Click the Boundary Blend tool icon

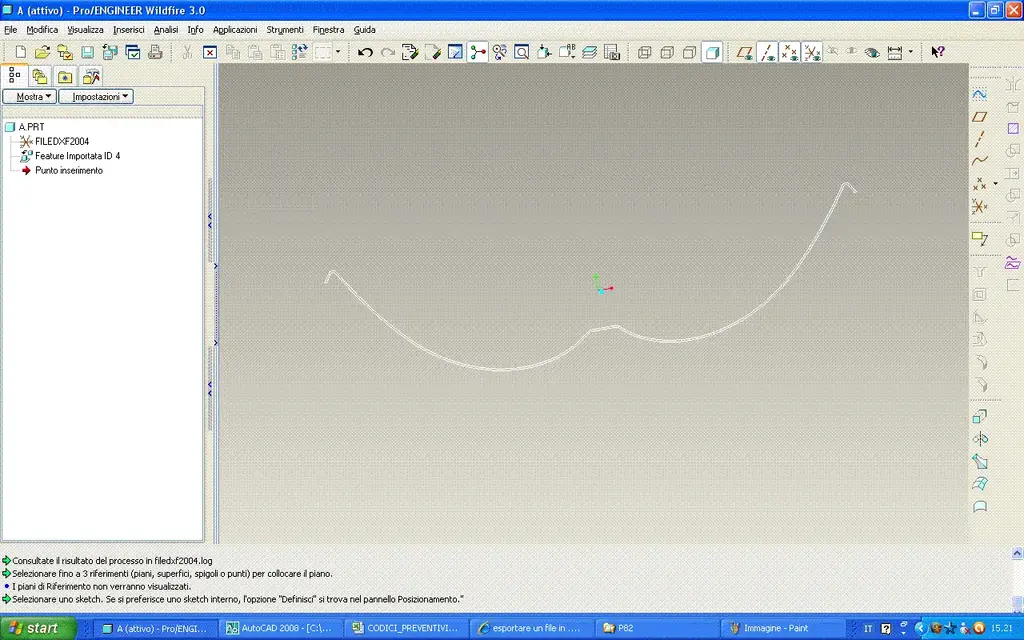[x=980, y=483]
